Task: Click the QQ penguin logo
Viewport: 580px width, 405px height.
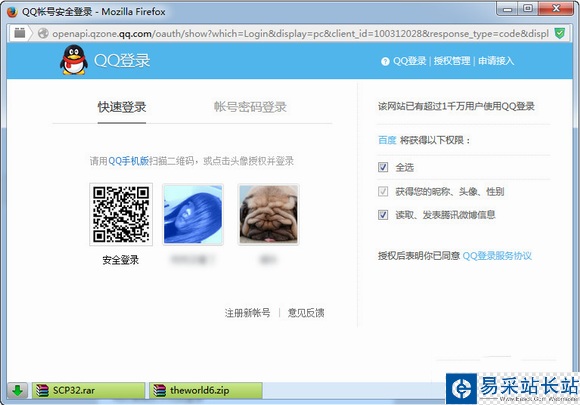Action: [74, 60]
